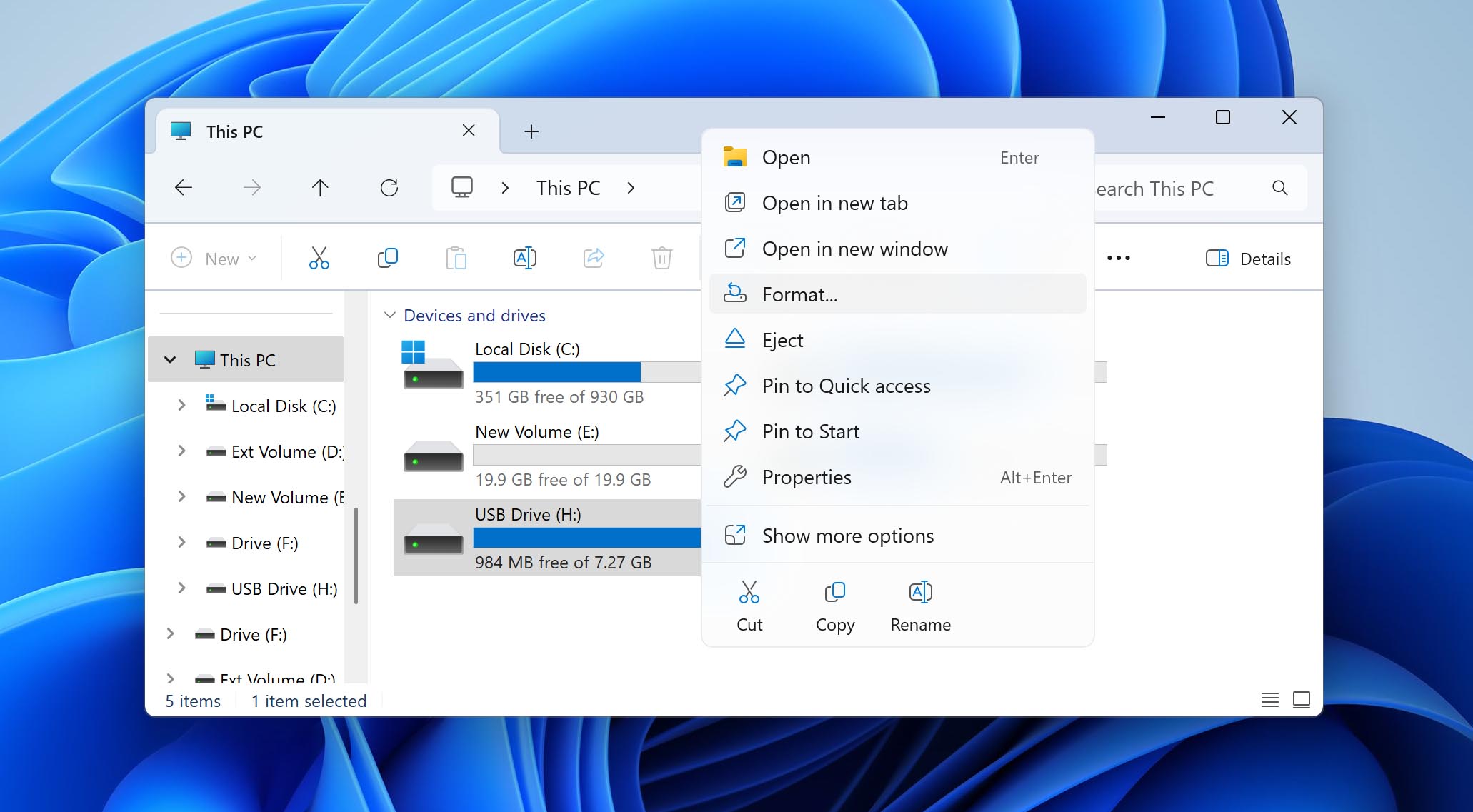Click the Share icon in toolbar
This screenshot has height=812, width=1473.
pos(593,258)
